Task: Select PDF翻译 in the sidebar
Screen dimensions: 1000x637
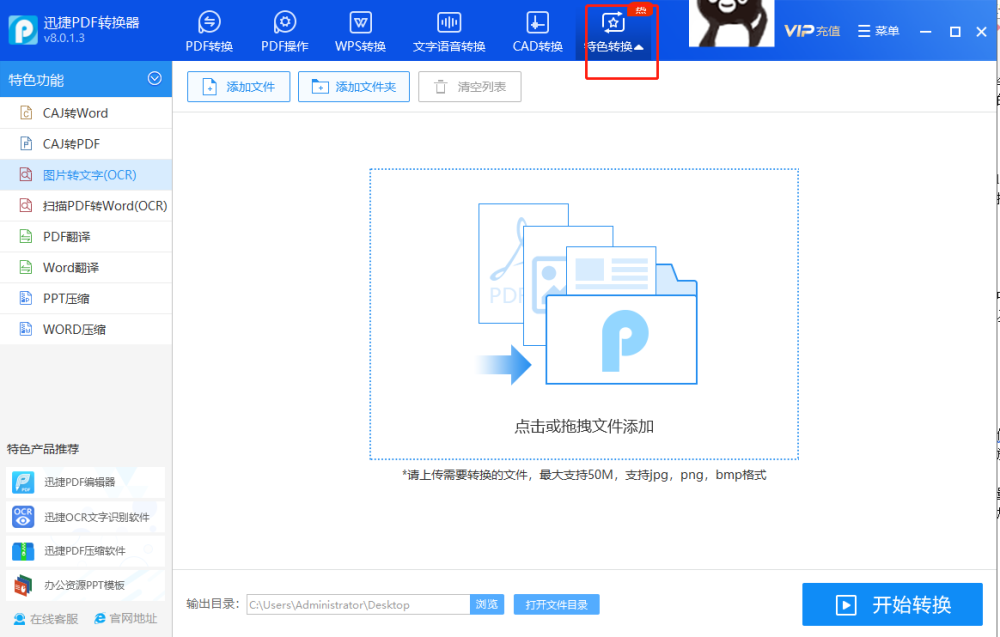Action: [x=86, y=237]
